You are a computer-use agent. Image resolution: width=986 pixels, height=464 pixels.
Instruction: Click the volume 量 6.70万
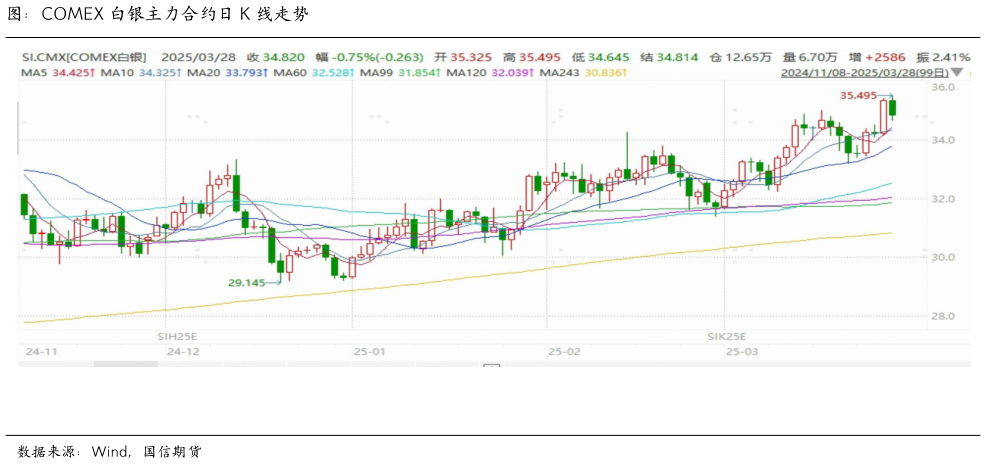point(809,57)
